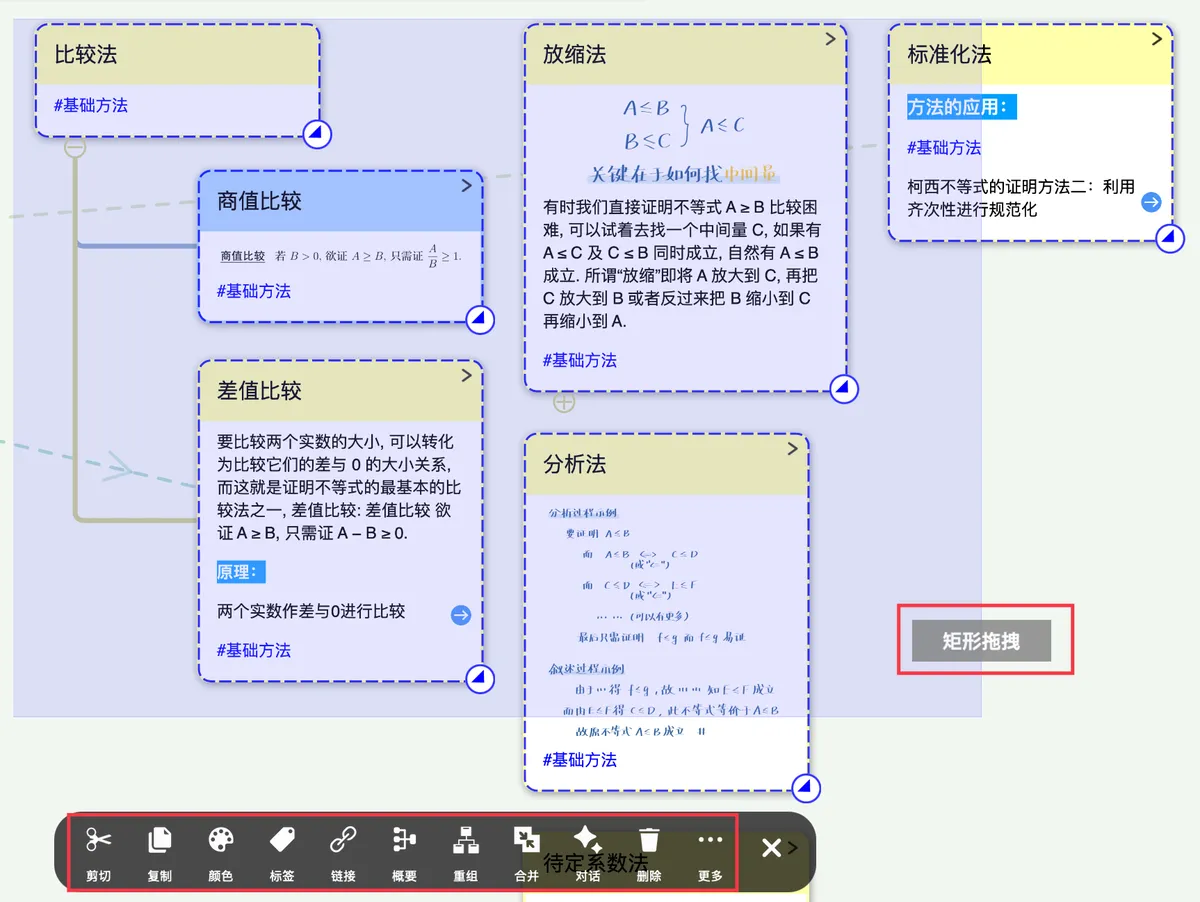Screen dimensions: 1200x902
Task: Click the highlighted 原理: label
Action: (241, 572)
